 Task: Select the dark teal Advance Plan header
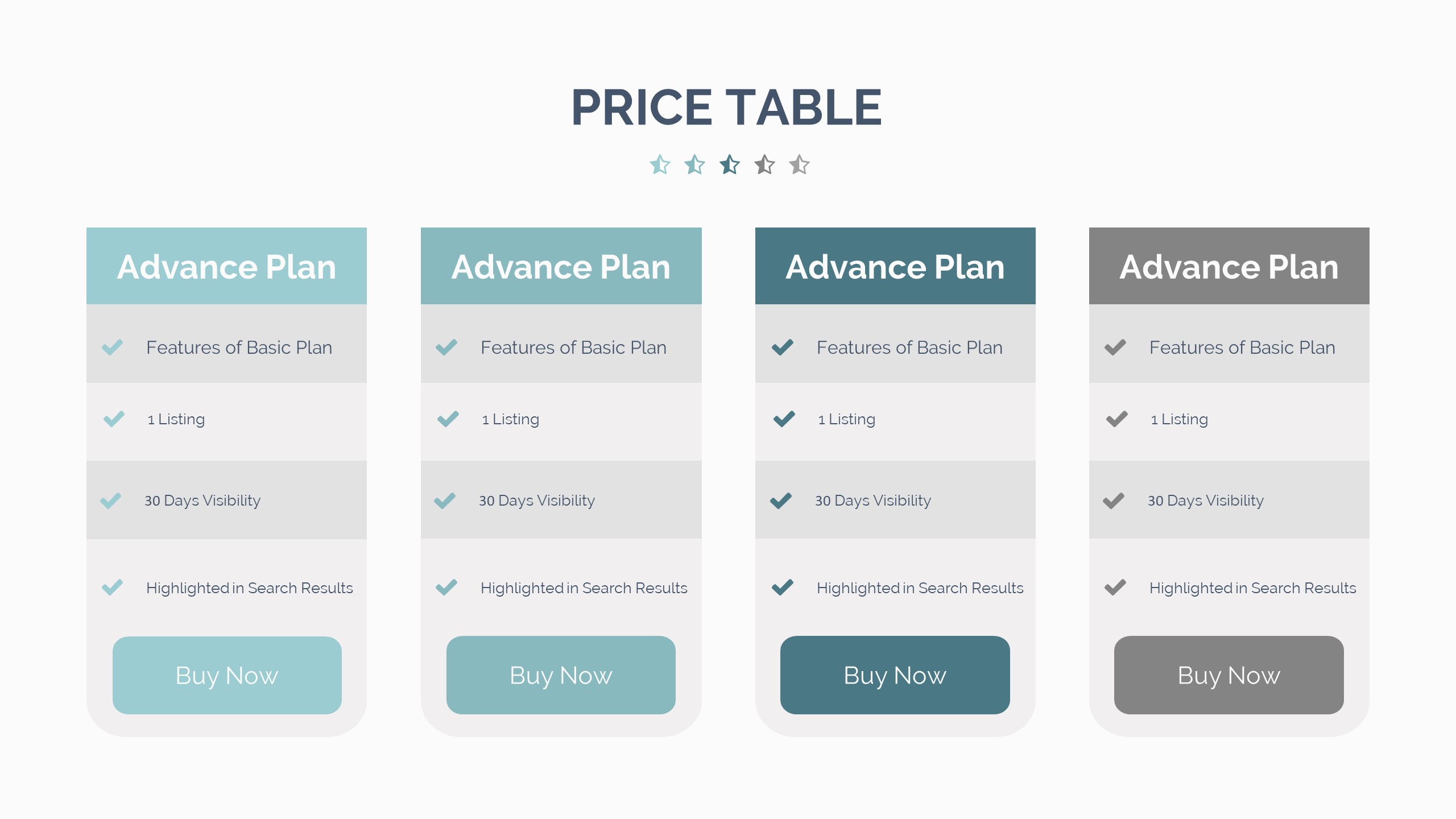[895, 266]
